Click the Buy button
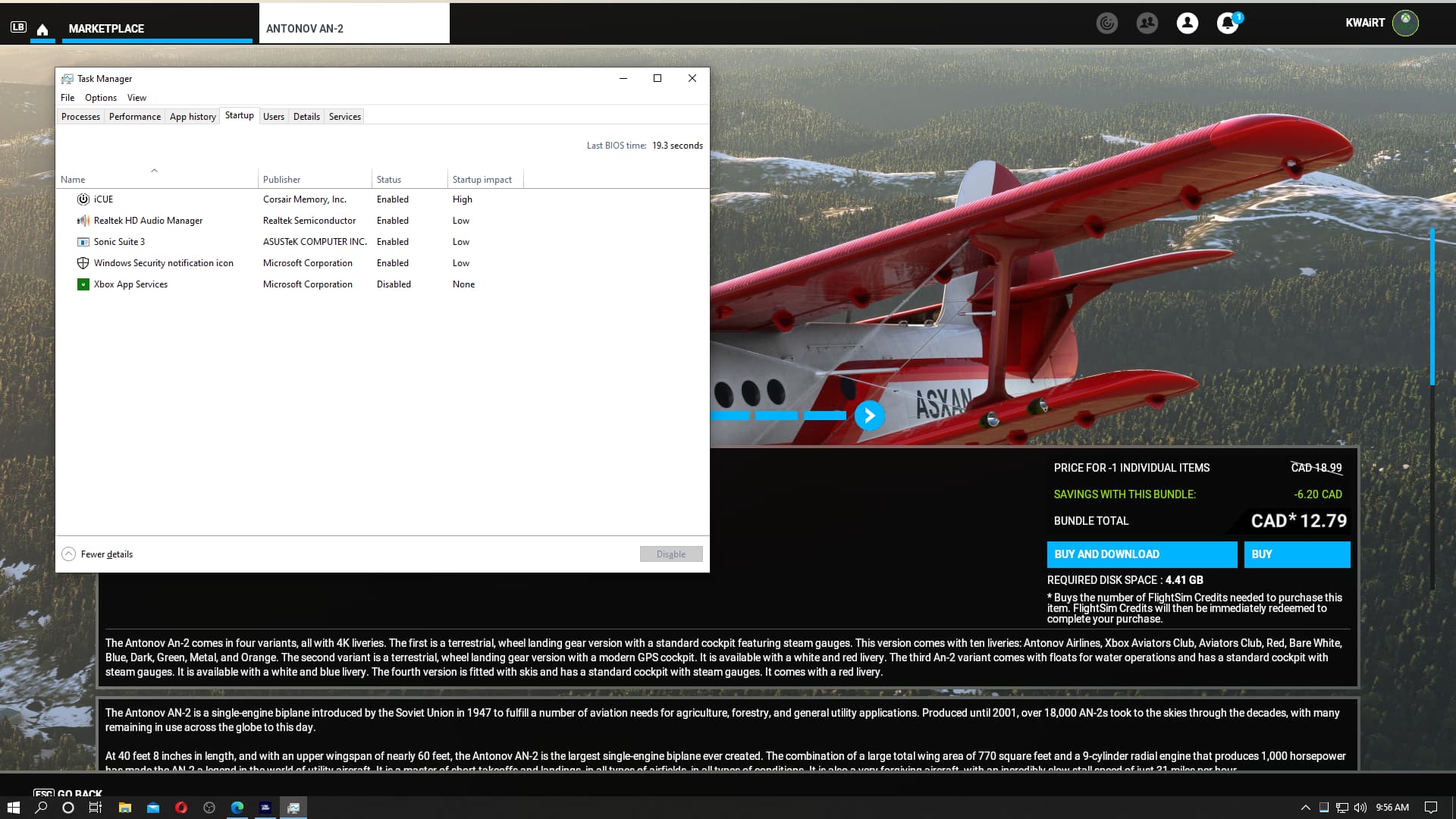1456x819 pixels. [x=1297, y=554]
